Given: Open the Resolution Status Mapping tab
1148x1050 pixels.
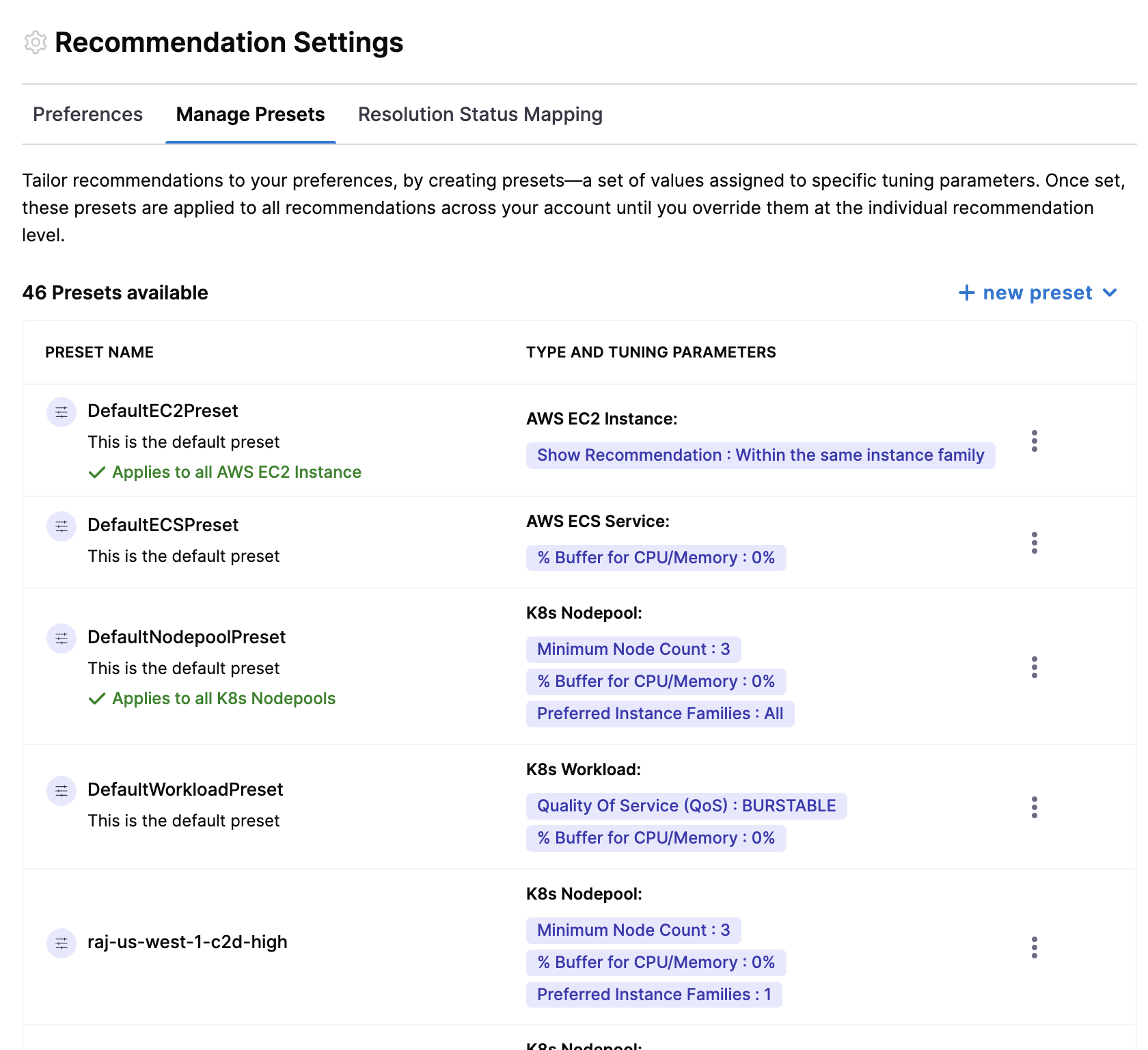Looking at the screenshot, I should click(x=480, y=114).
